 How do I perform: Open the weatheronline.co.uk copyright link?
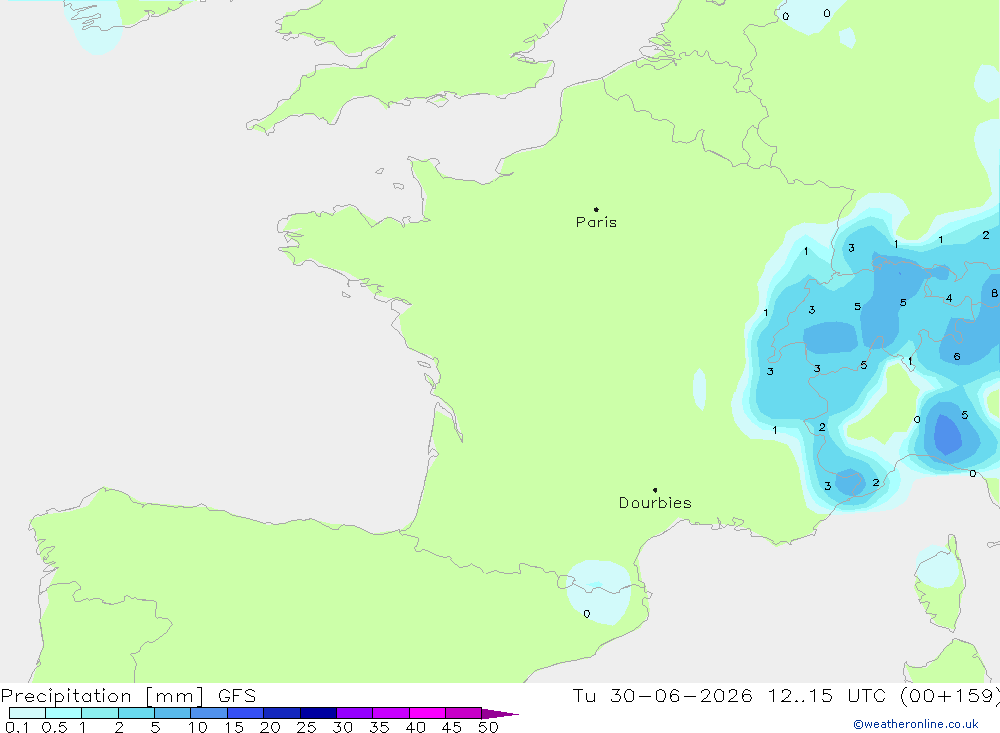(916, 724)
